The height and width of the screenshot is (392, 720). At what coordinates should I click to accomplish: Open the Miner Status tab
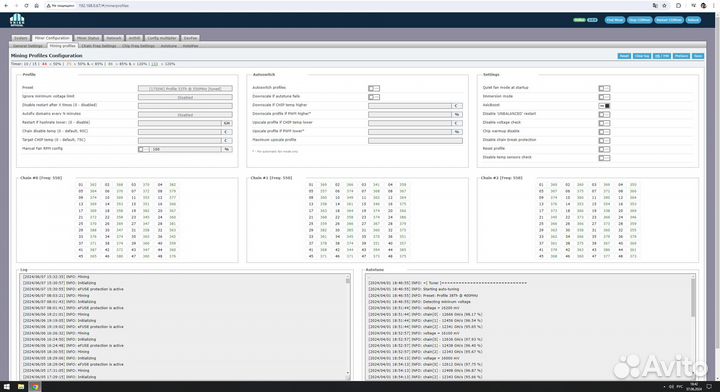88,38
